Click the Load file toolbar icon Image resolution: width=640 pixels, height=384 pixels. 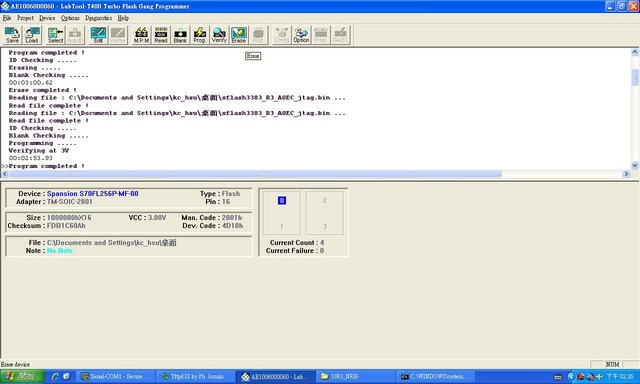pos(32,35)
